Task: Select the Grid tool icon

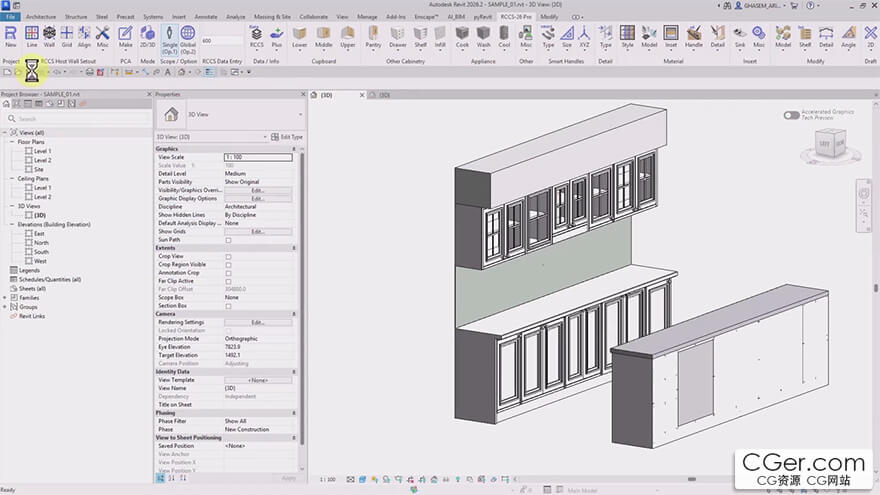Action: [x=67, y=37]
